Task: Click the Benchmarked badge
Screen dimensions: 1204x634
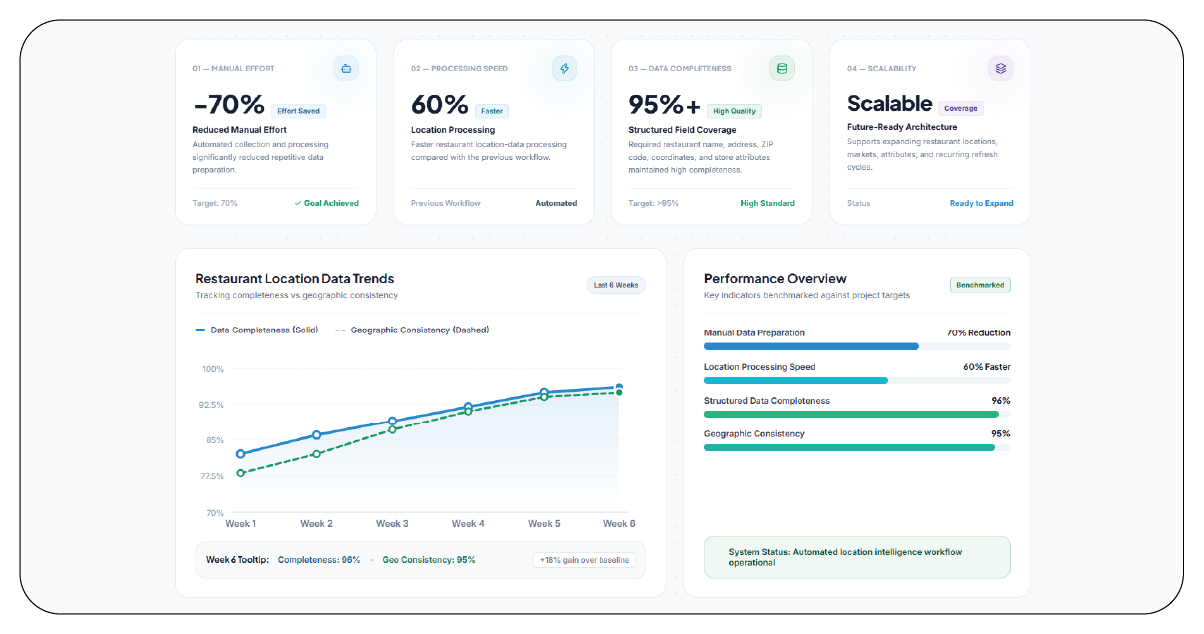Action: 980,285
